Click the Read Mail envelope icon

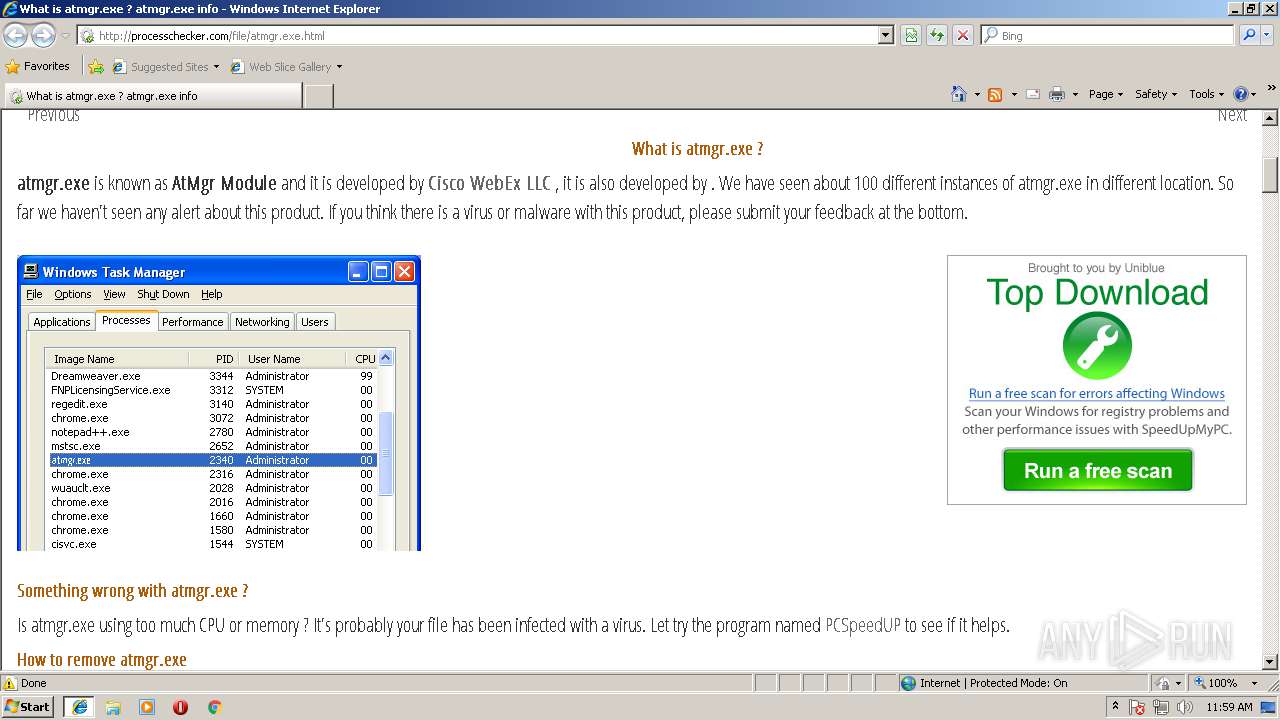click(x=1033, y=94)
